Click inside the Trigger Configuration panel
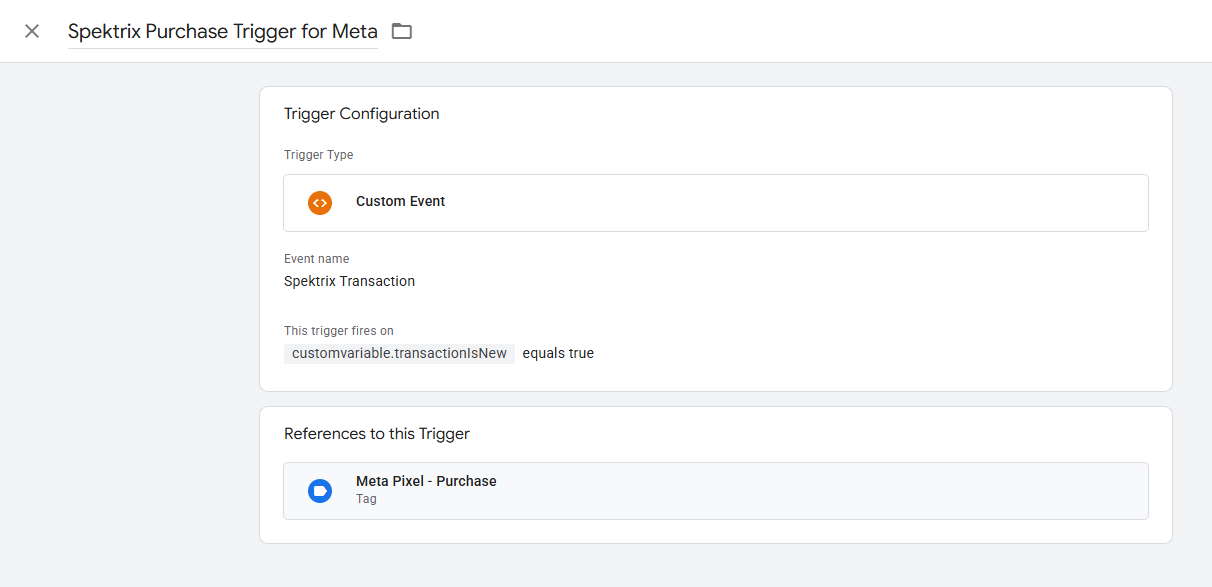Image resolution: width=1212 pixels, height=587 pixels. (715, 240)
